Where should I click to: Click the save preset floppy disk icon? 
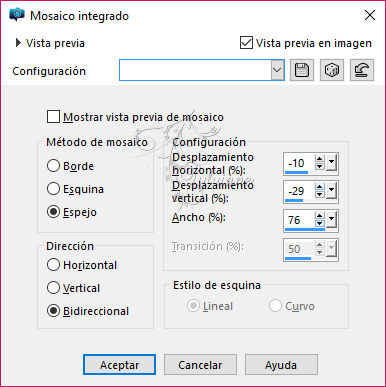click(x=302, y=70)
